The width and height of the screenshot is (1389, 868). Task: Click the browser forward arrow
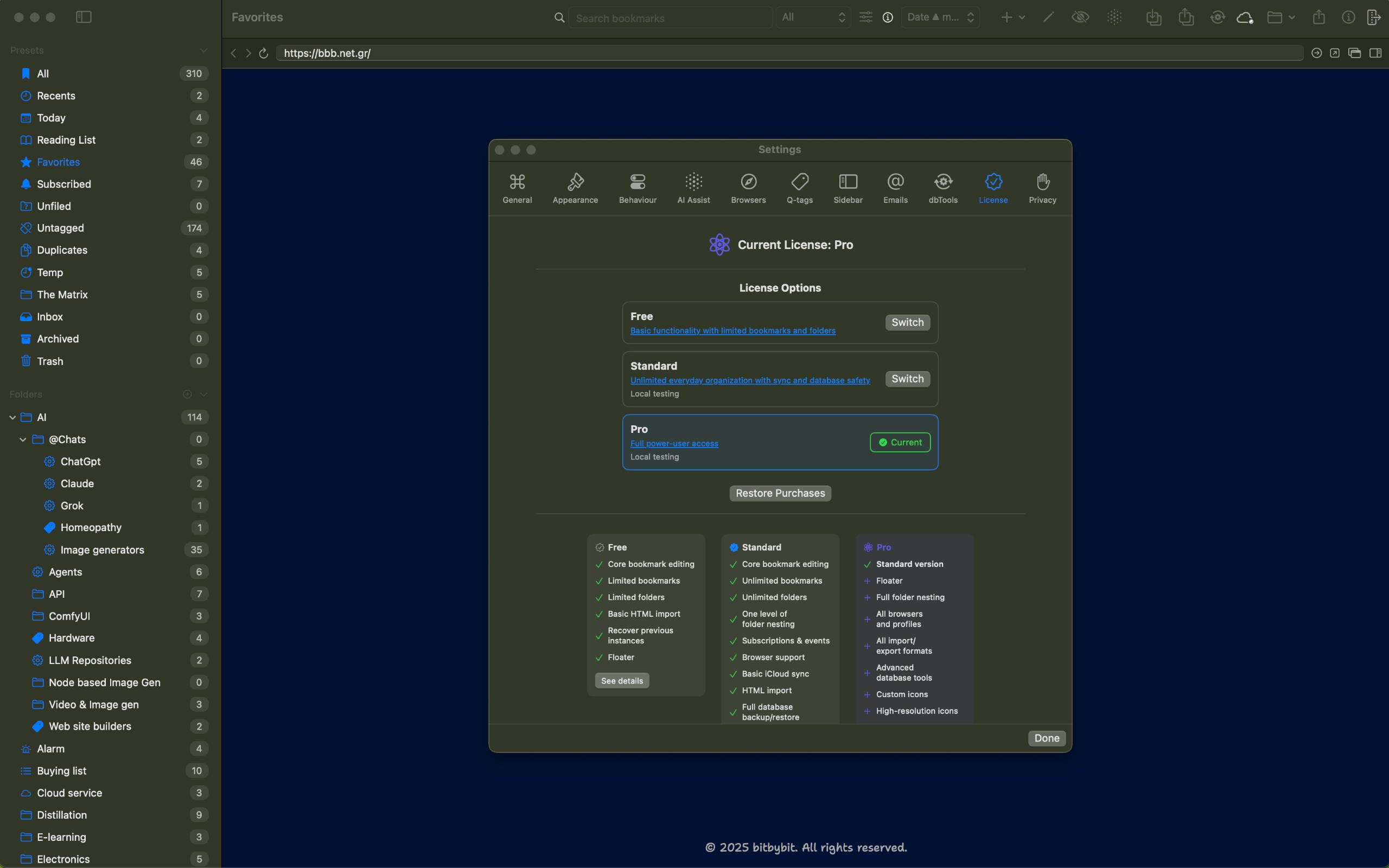[249, 53]
